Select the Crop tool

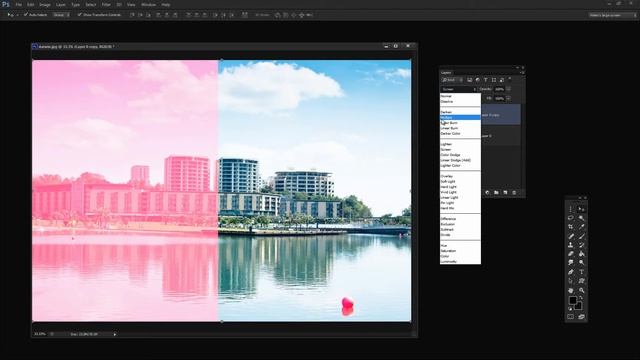(571, 227)
